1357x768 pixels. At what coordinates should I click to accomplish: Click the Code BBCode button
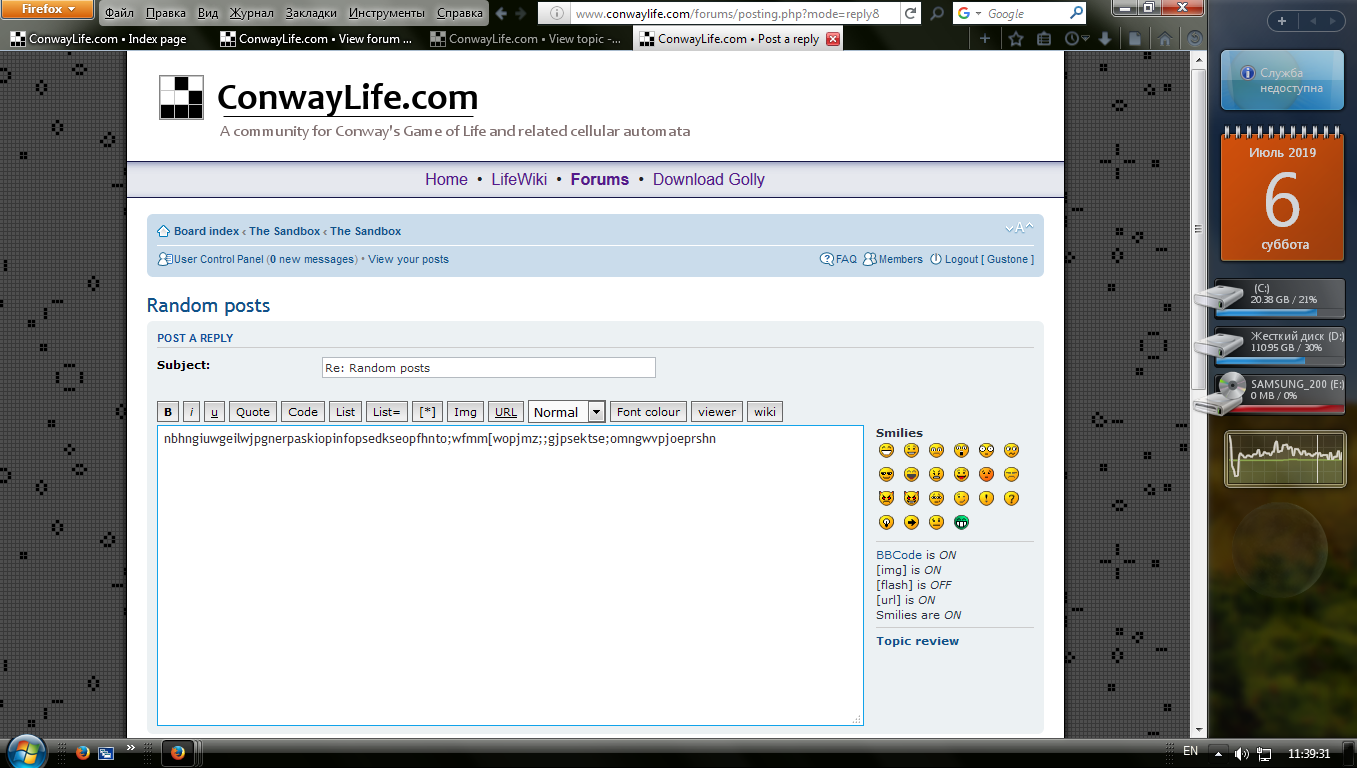click(x=303, y=412)
